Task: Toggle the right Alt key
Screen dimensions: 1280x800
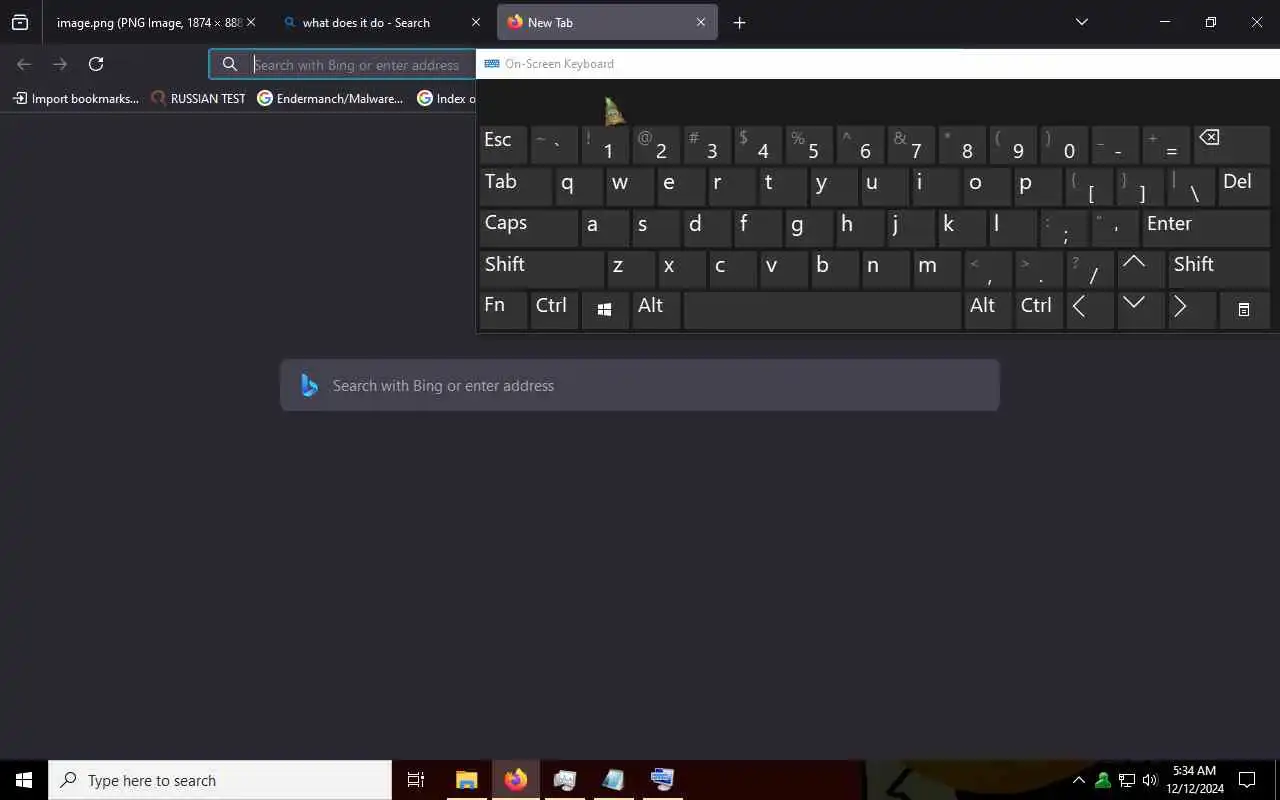Action: tap(988, 310)
